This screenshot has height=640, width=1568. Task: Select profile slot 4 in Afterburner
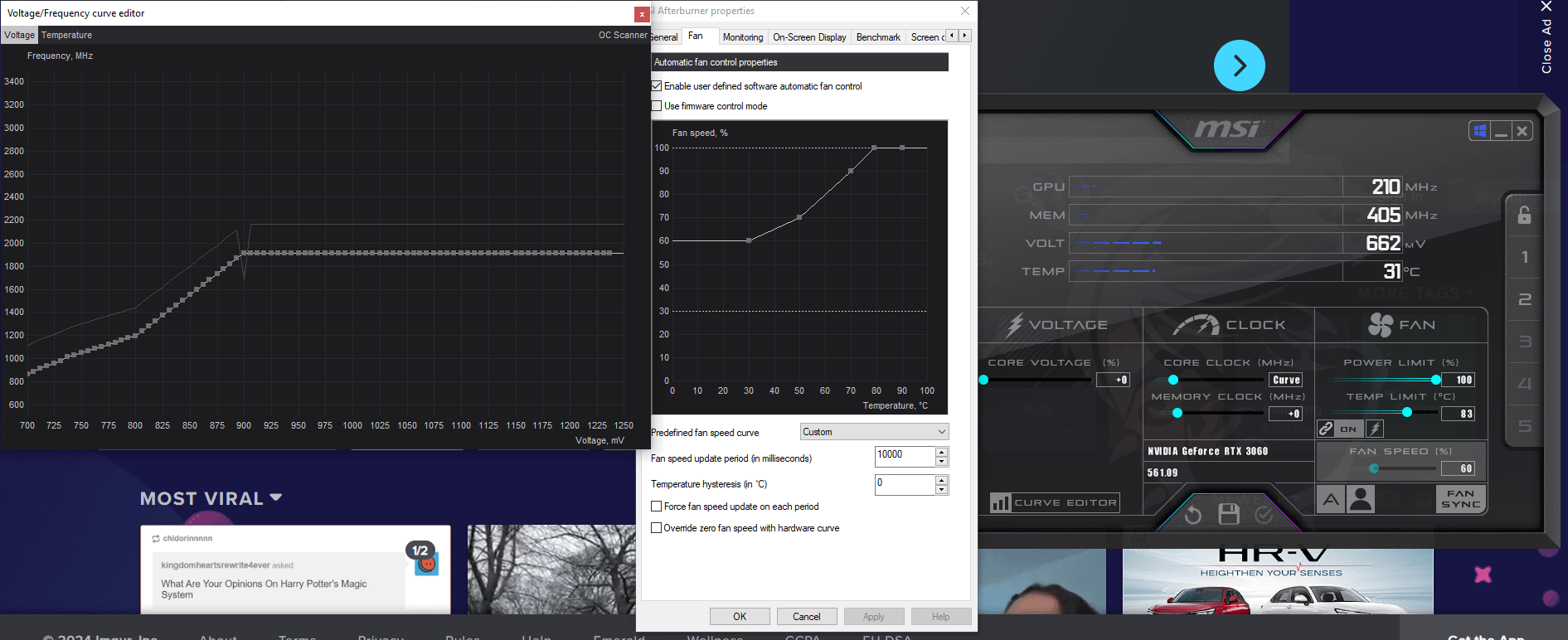1524,384
